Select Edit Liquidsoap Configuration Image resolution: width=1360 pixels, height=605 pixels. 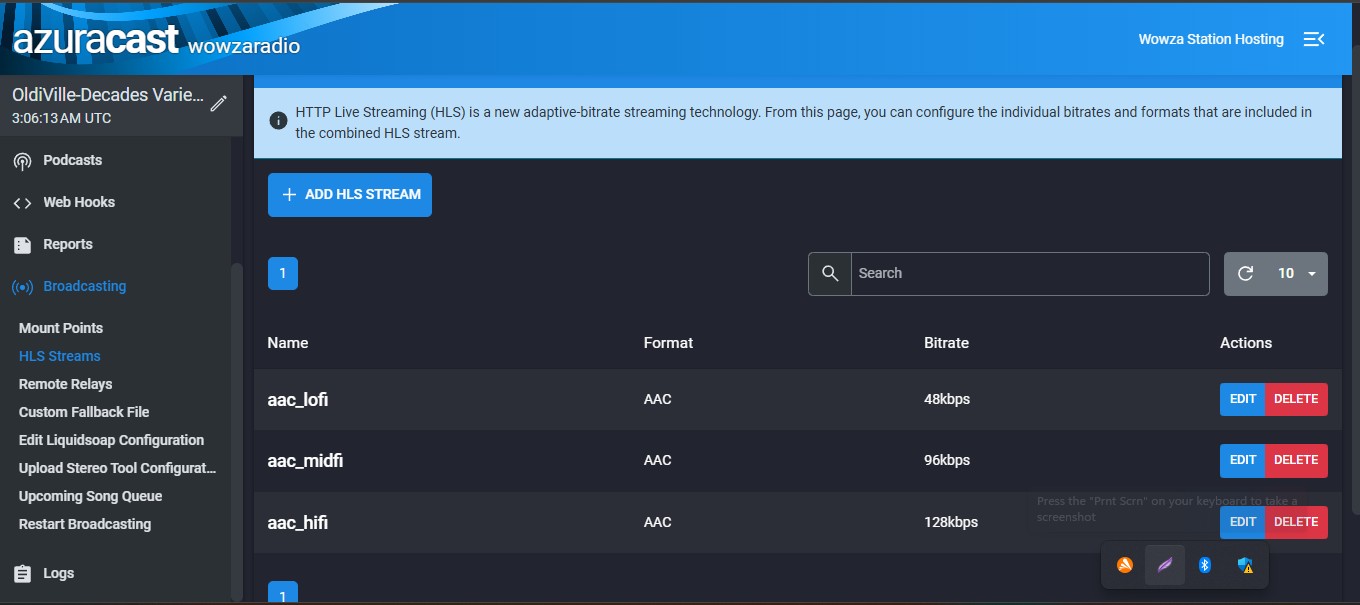111,439
